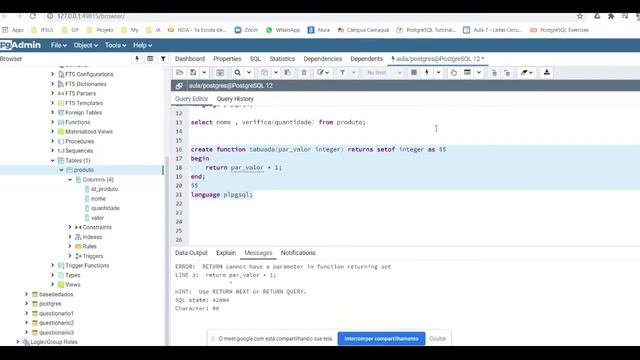This screenshot has width=640, height=360.
Task: Switch to the Dashboard tab
Action: coord(190,59)
